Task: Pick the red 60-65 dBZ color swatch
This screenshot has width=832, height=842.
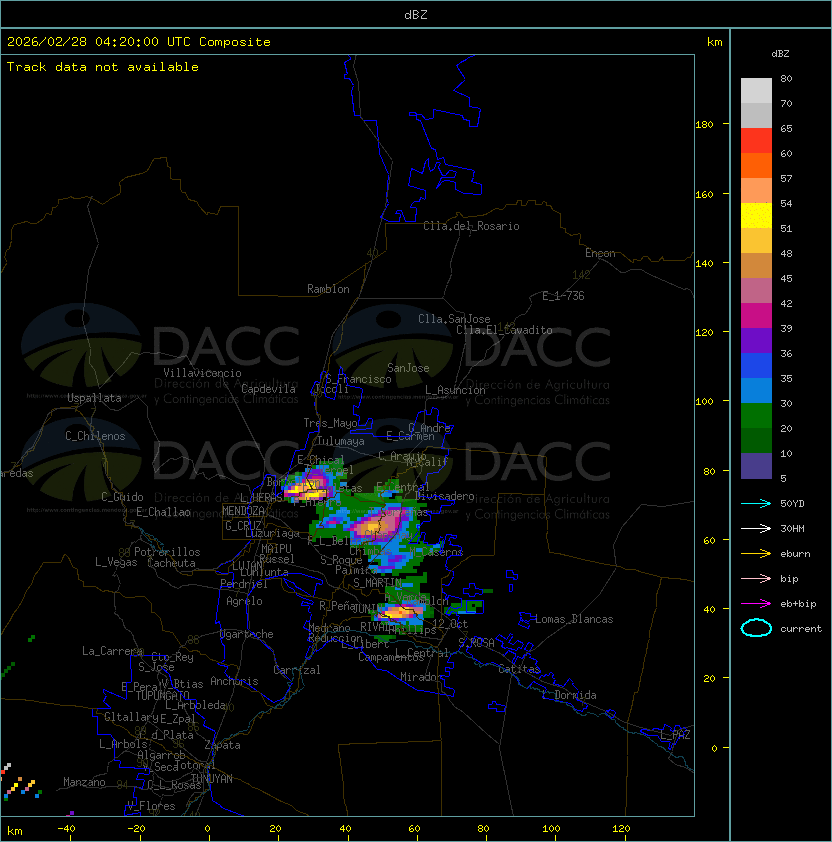Action: (756, 141)
